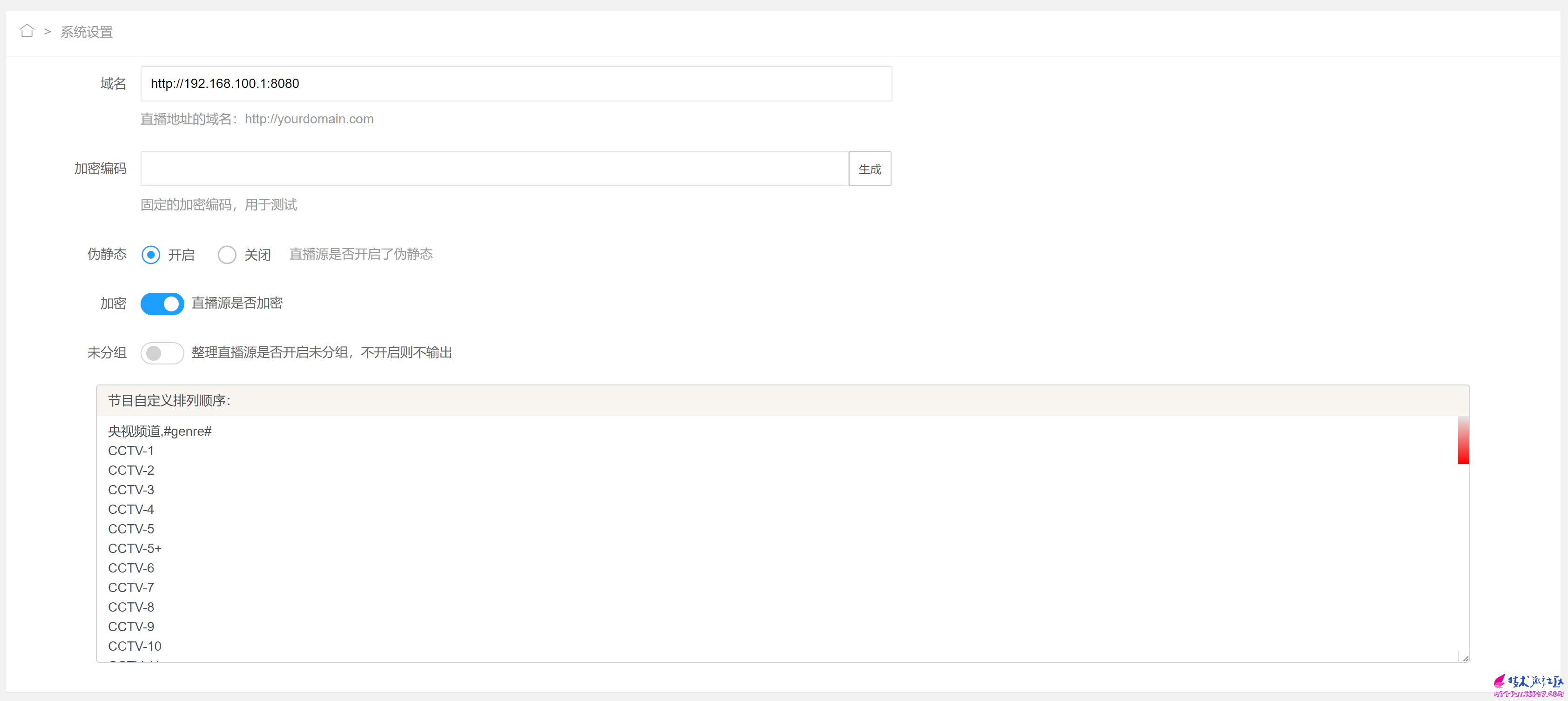Click the breadcrumb separator arrow
The width and height of the screenshot is (1568, 701).
[47, 32]
